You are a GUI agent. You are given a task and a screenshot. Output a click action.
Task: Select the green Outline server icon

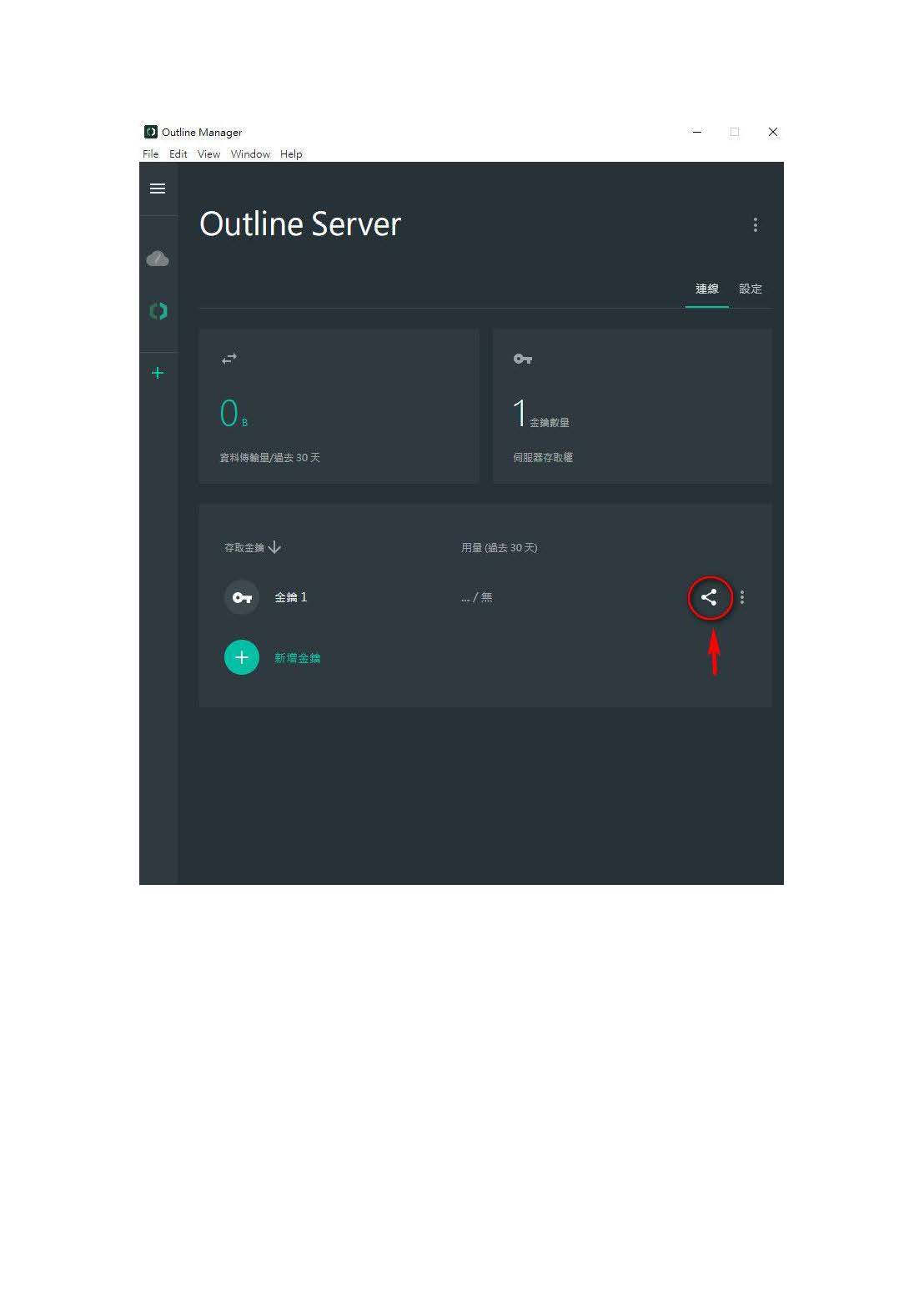click(158, 311)
